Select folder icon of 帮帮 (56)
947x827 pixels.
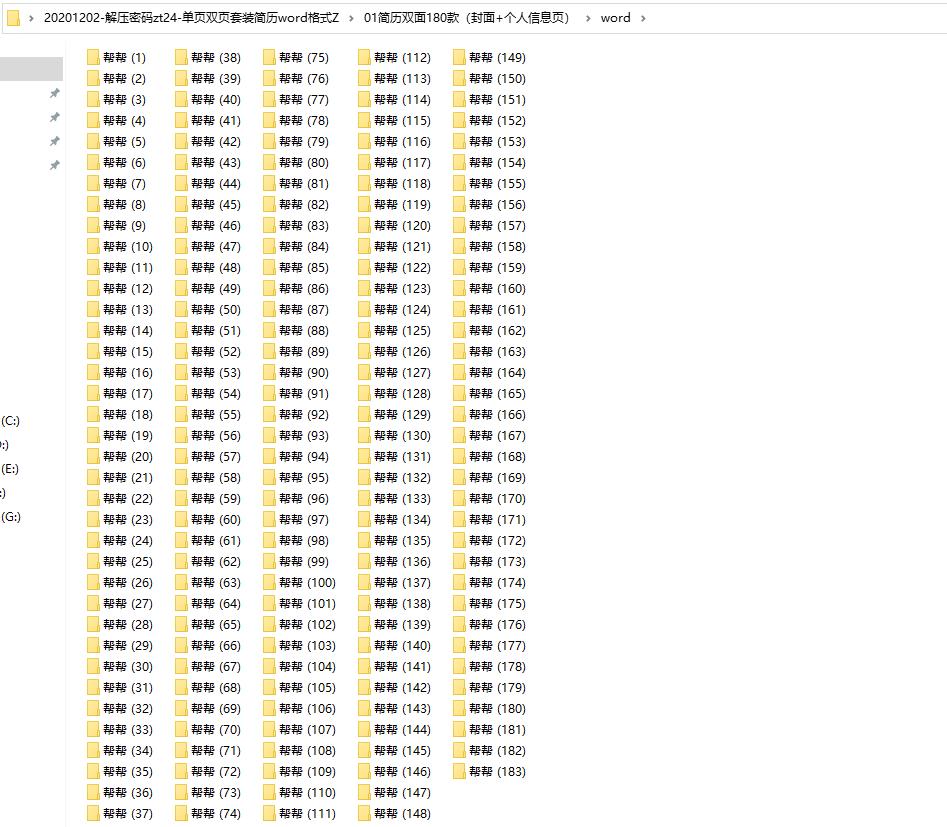click(x=181, y=436)
